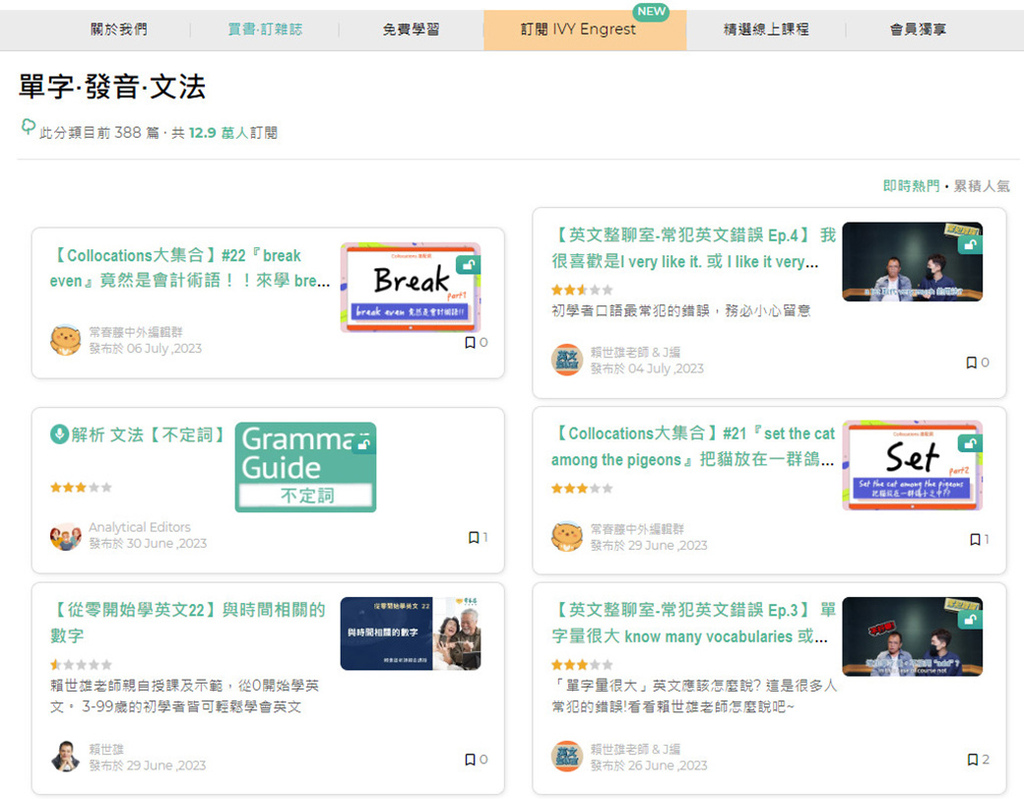Click unlock icon on Break thumbnail
Screen dimensions: 1024x799
468,265
